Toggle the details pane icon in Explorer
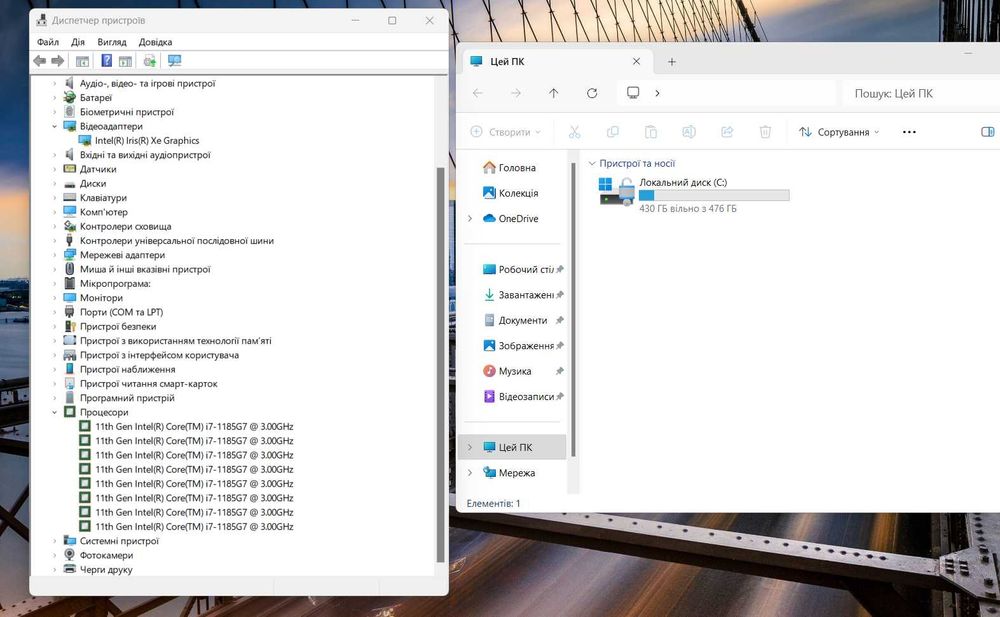 pos(987,132)
